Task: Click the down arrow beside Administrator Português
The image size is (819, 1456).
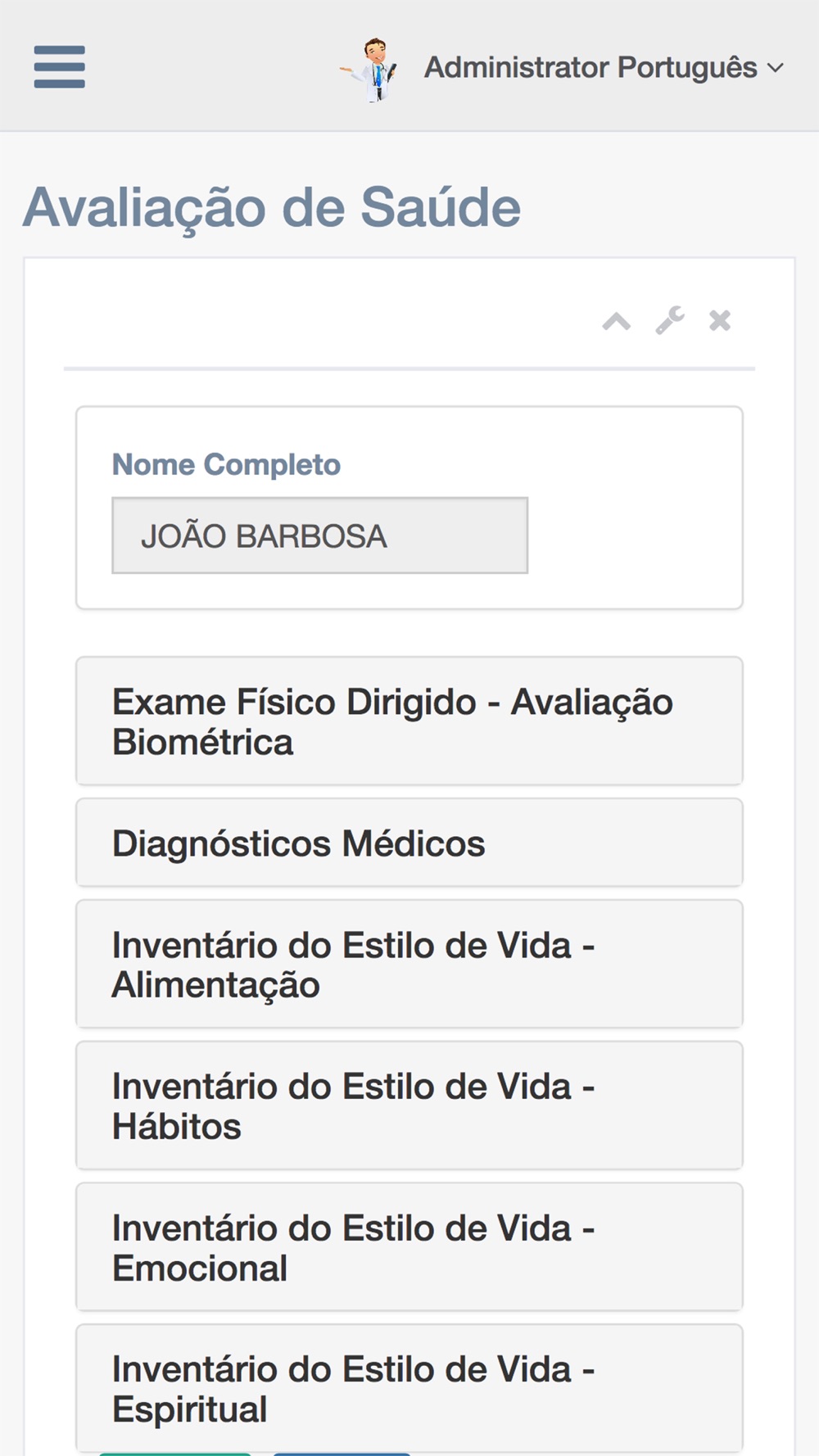Action: pos(776,68)
